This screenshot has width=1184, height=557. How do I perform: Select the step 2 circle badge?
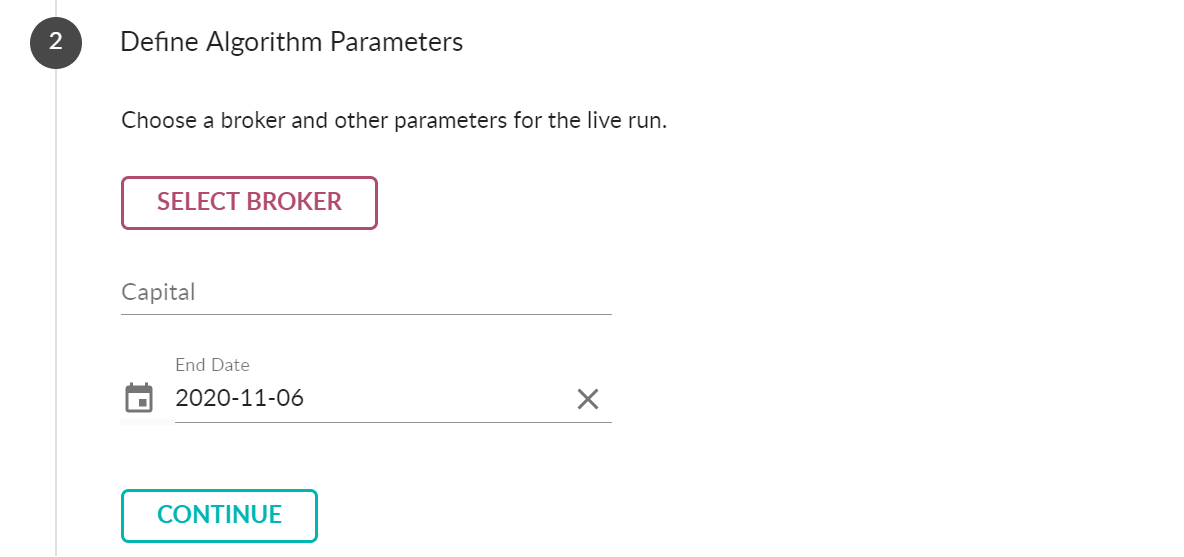coord(56,42)
